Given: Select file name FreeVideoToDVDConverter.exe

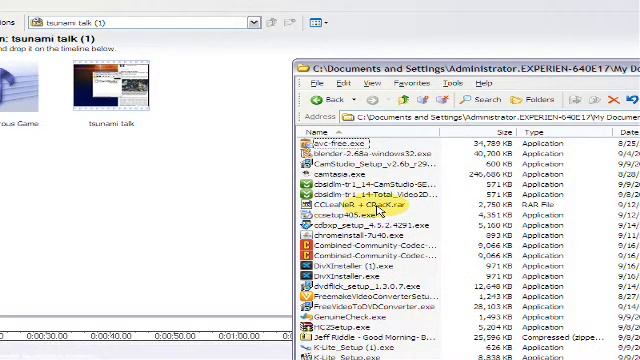Looking at the screenshot, I should click(374, 307).
